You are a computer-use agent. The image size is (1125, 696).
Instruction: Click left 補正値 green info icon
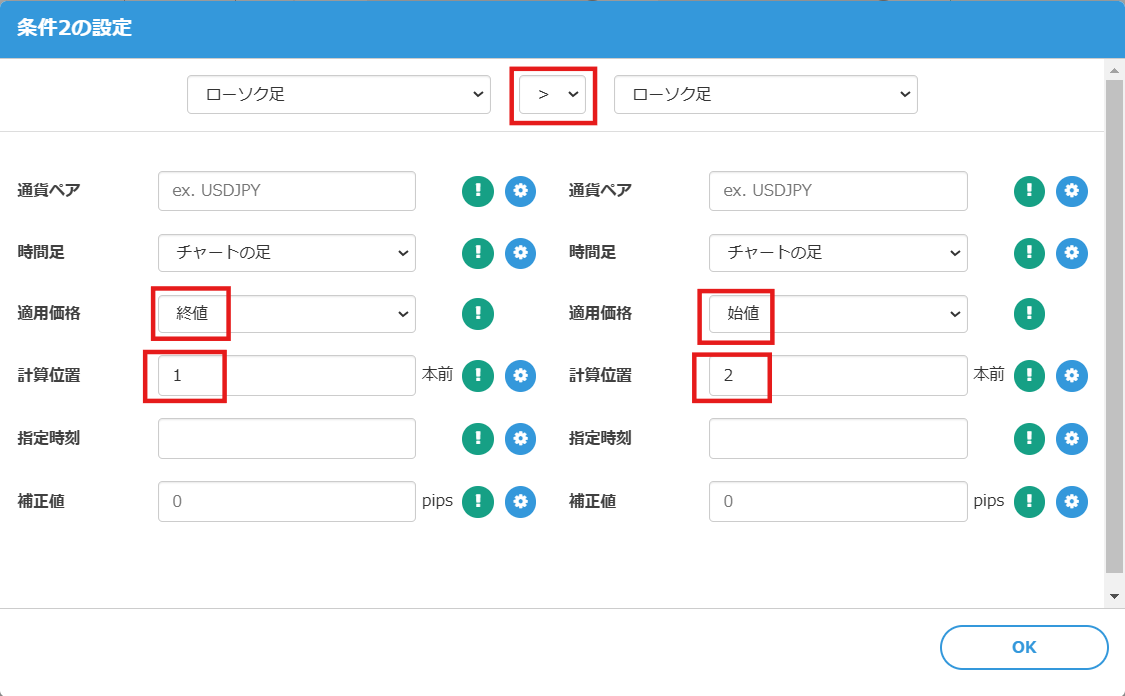(x=478, y=501)
